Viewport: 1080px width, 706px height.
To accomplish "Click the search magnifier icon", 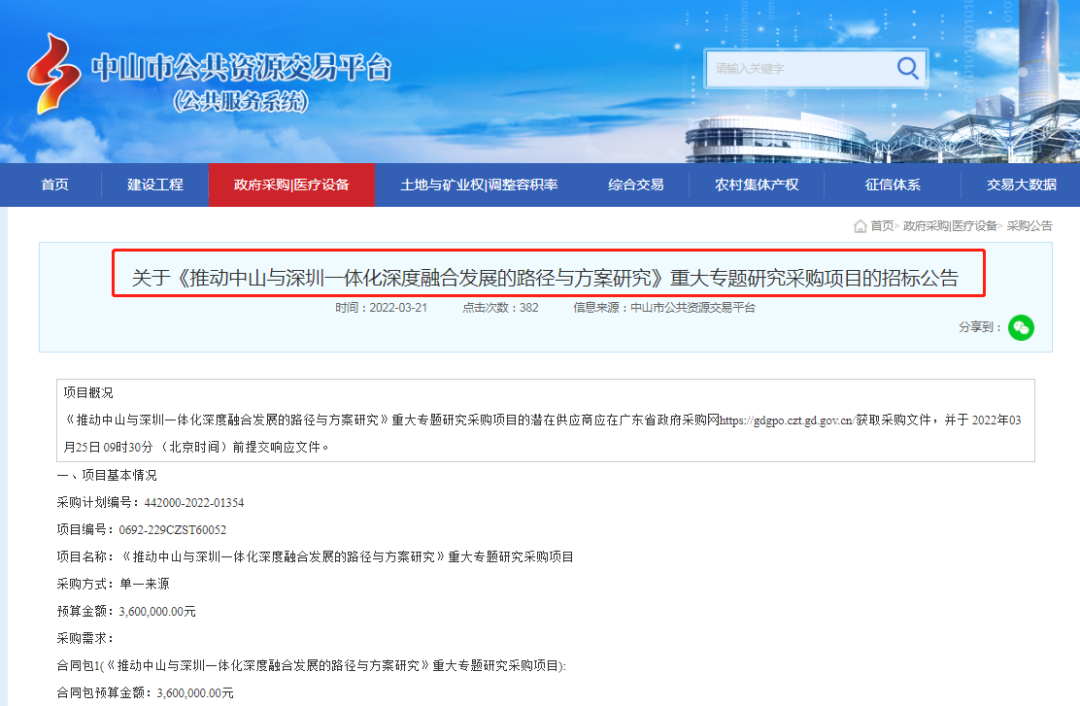I will [907, 68].
